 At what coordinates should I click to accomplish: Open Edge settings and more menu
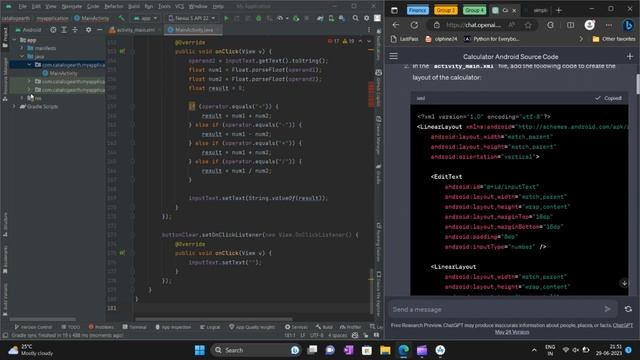point(609,25)
